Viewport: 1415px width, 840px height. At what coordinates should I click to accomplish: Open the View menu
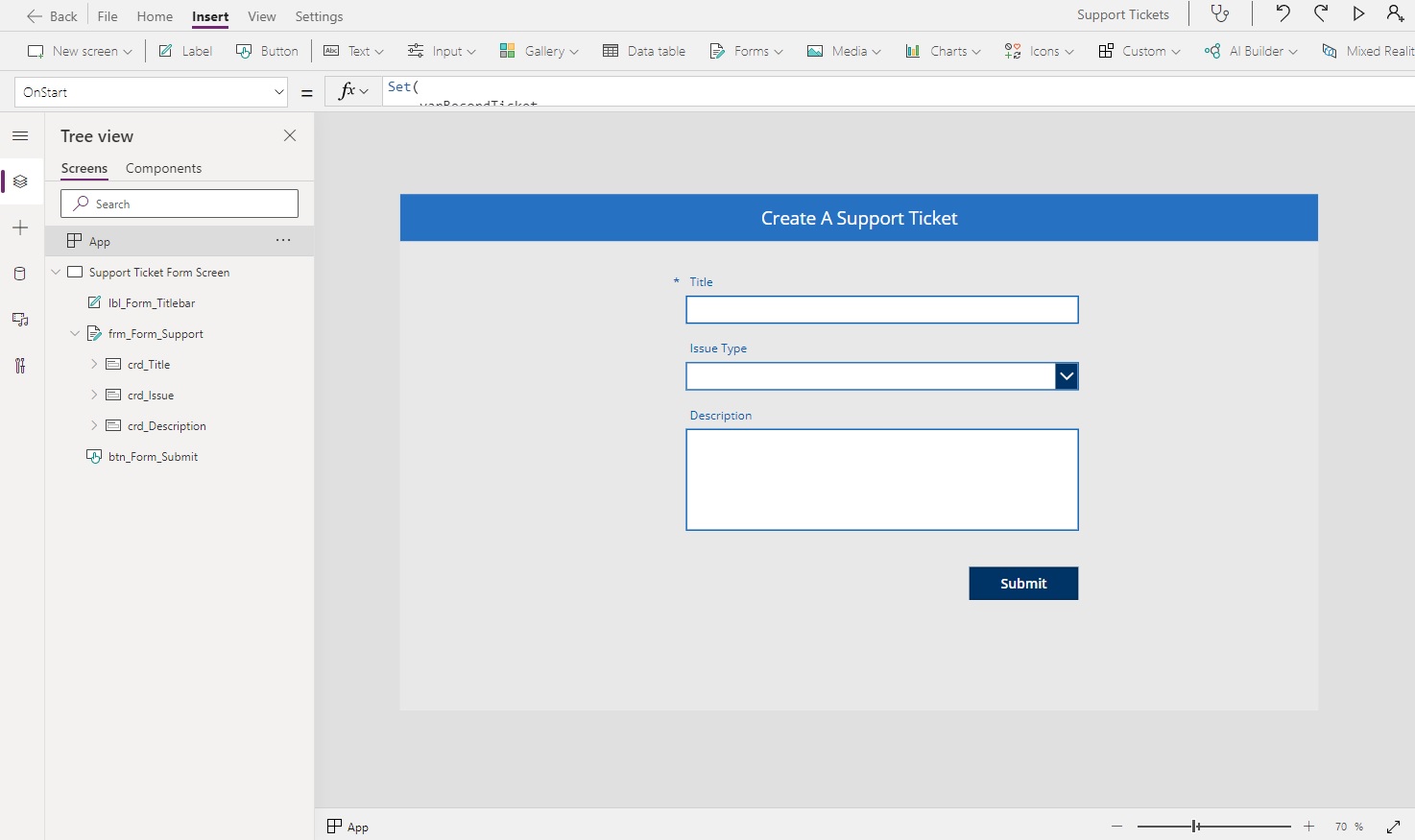[261, 16]
